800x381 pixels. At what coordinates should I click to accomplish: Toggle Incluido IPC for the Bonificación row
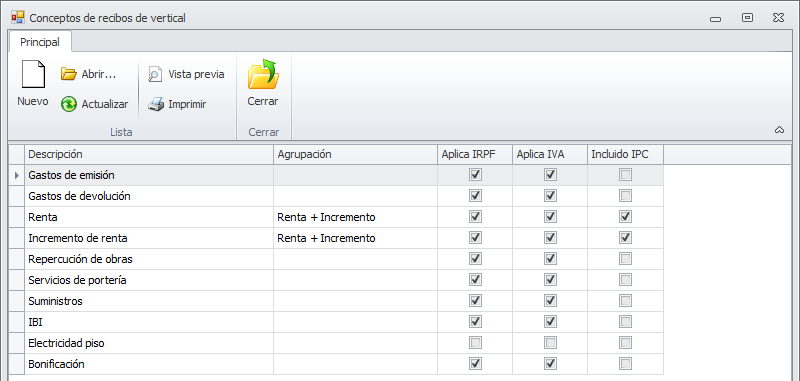click(x=626, y=364)
